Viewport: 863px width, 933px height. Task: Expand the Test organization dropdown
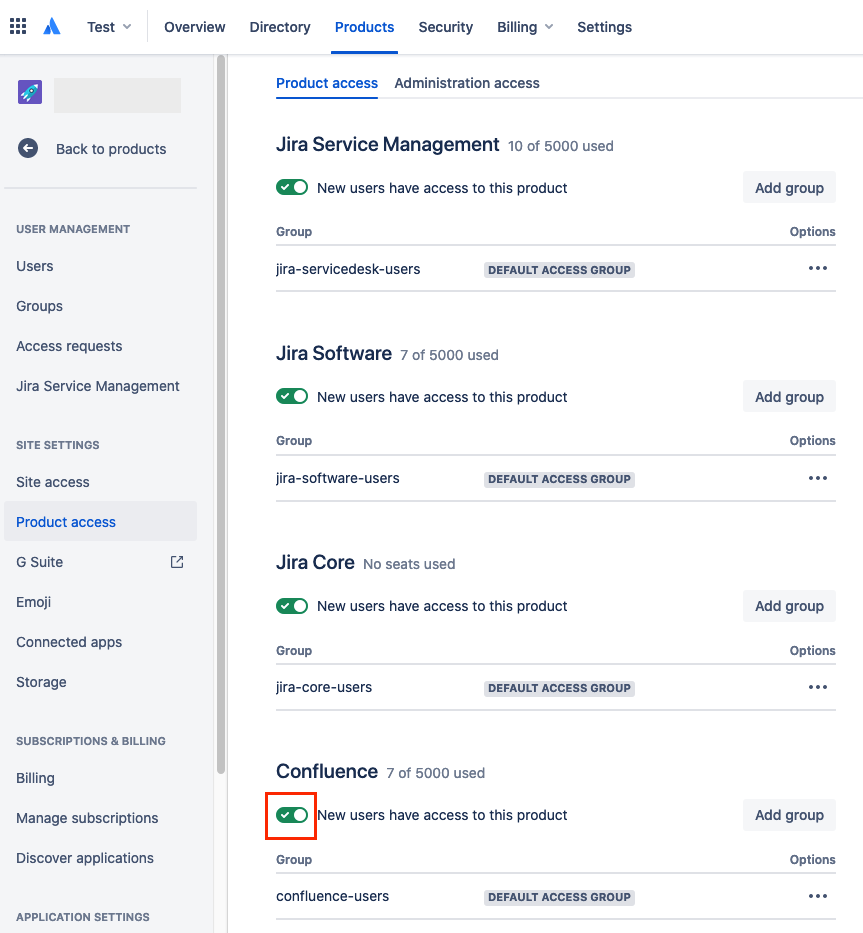(109, 27)
